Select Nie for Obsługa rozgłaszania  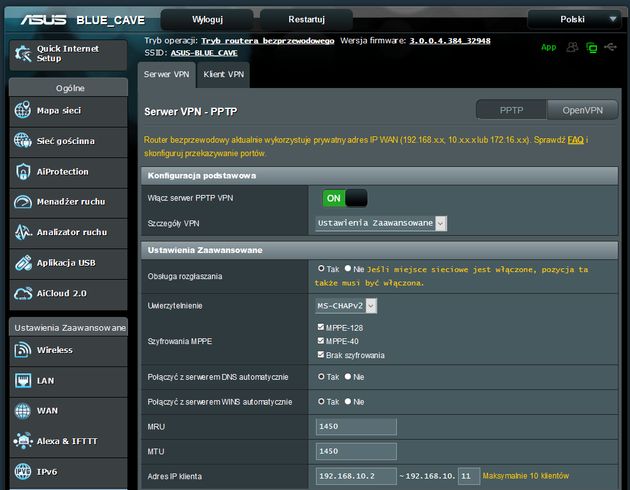coord(348,268)
